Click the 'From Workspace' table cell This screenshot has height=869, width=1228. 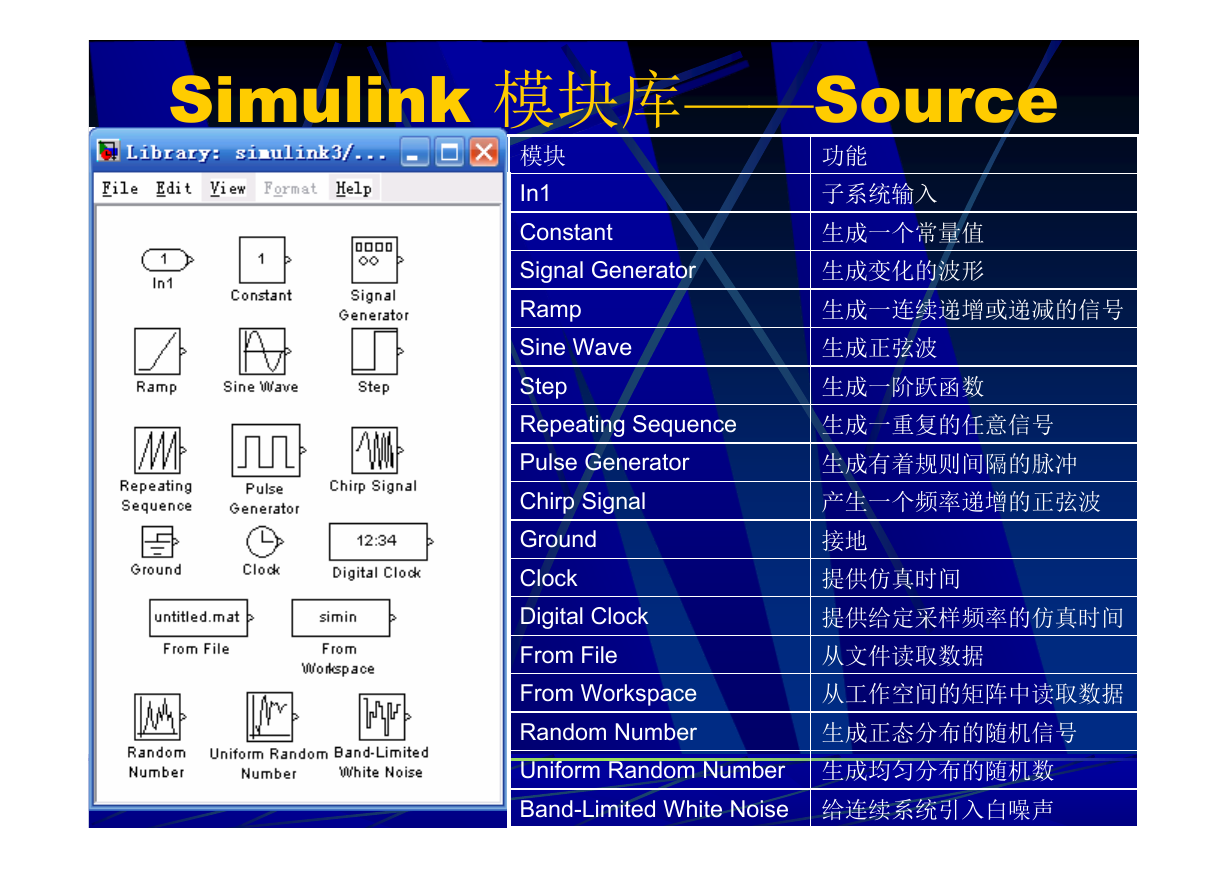pos(660,694)
